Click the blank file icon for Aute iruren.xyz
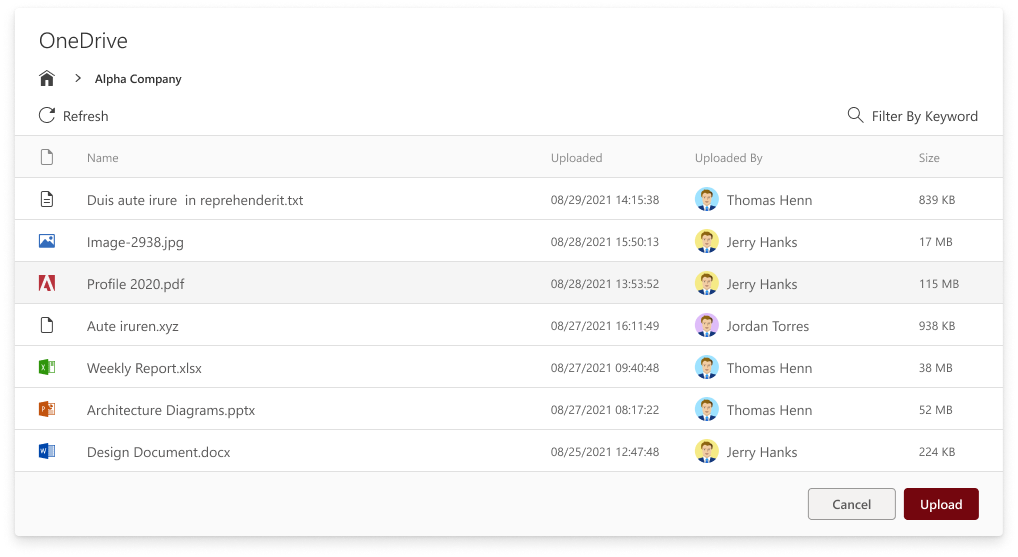The image size is (1018, 557). [x=47, y=326]
